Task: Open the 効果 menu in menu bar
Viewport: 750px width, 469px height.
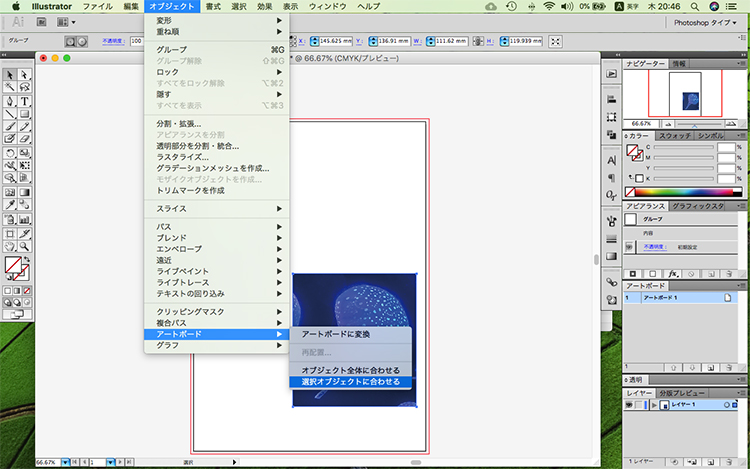Action: click(263, 6)
